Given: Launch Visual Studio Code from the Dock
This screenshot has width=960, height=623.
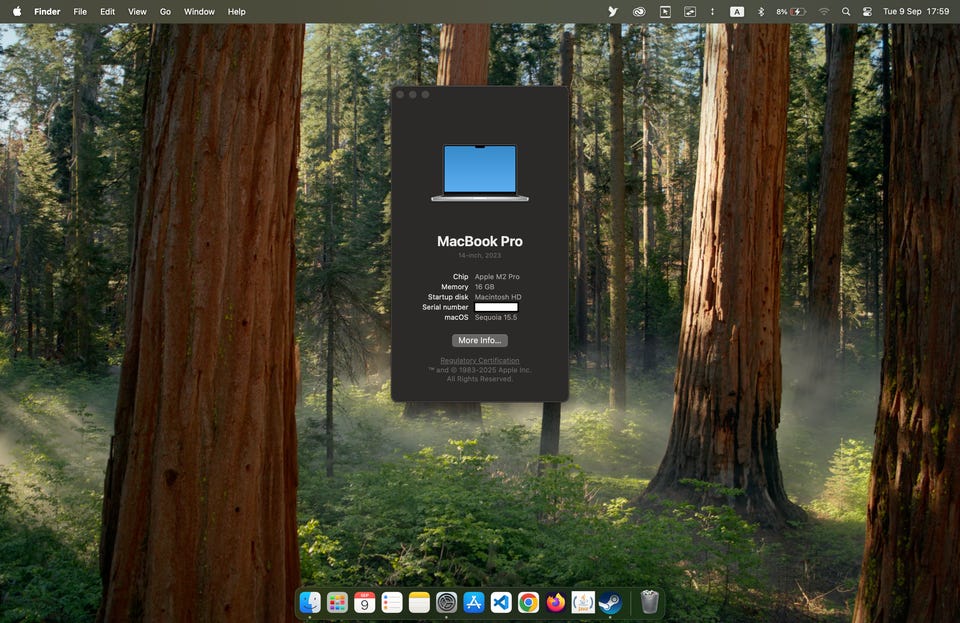Looking at the screenshot, I should coord(501,602).
